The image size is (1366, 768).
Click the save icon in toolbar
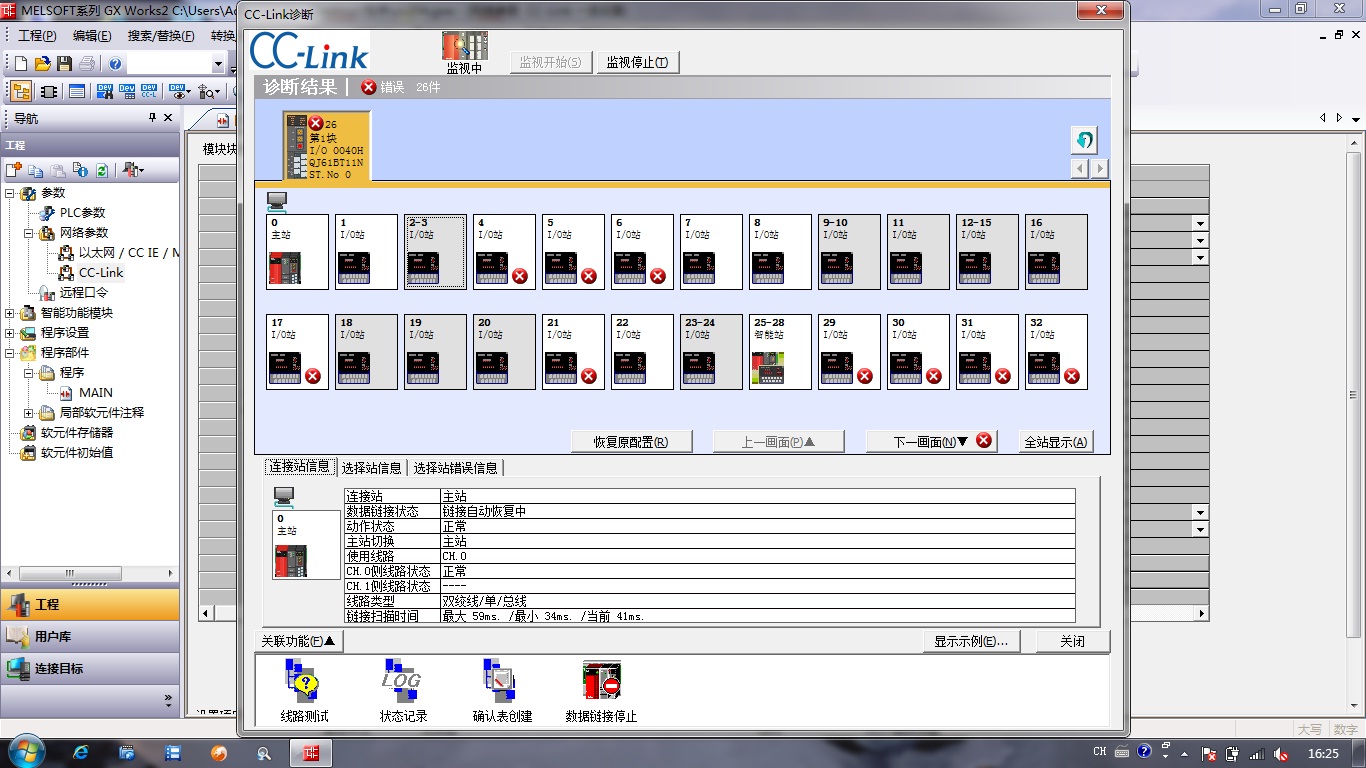tap(64, 64)
